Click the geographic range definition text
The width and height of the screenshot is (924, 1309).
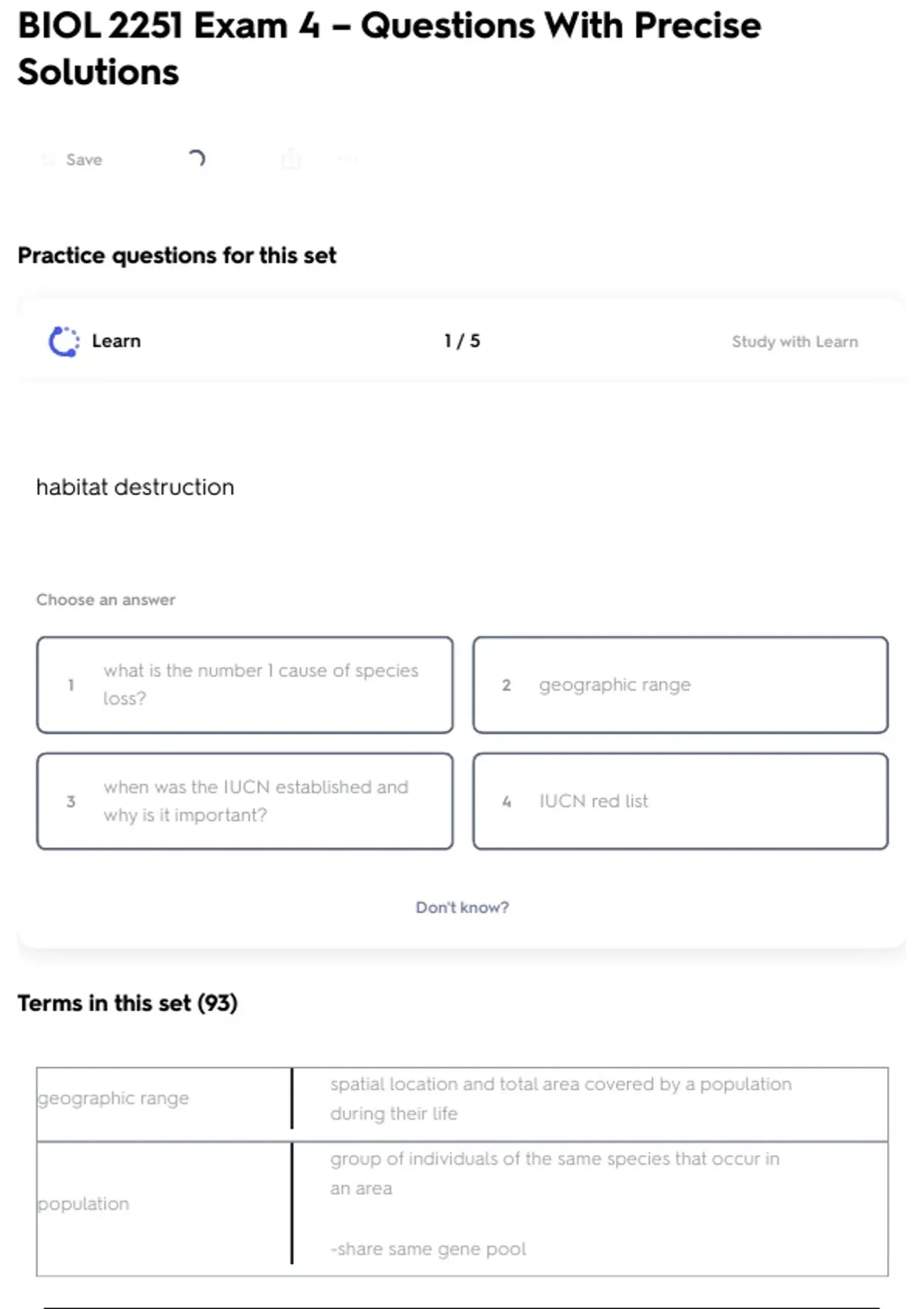[560, 1098]
